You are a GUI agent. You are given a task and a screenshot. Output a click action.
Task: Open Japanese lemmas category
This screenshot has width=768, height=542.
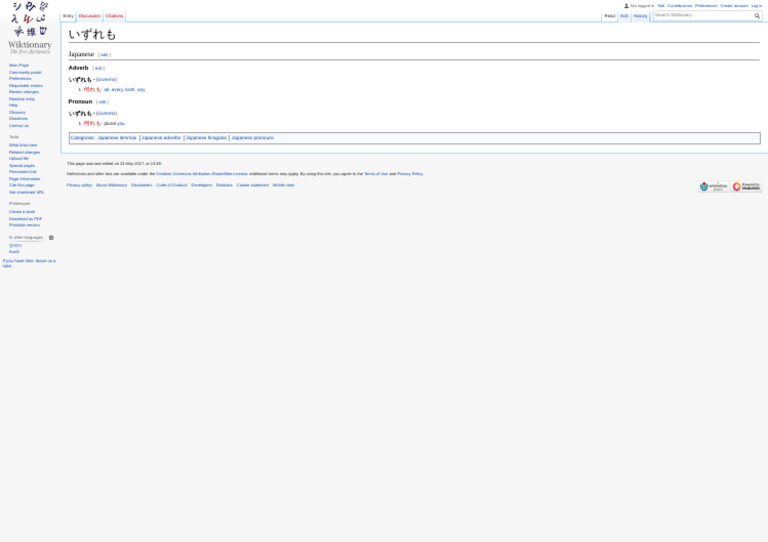[117, 138]
